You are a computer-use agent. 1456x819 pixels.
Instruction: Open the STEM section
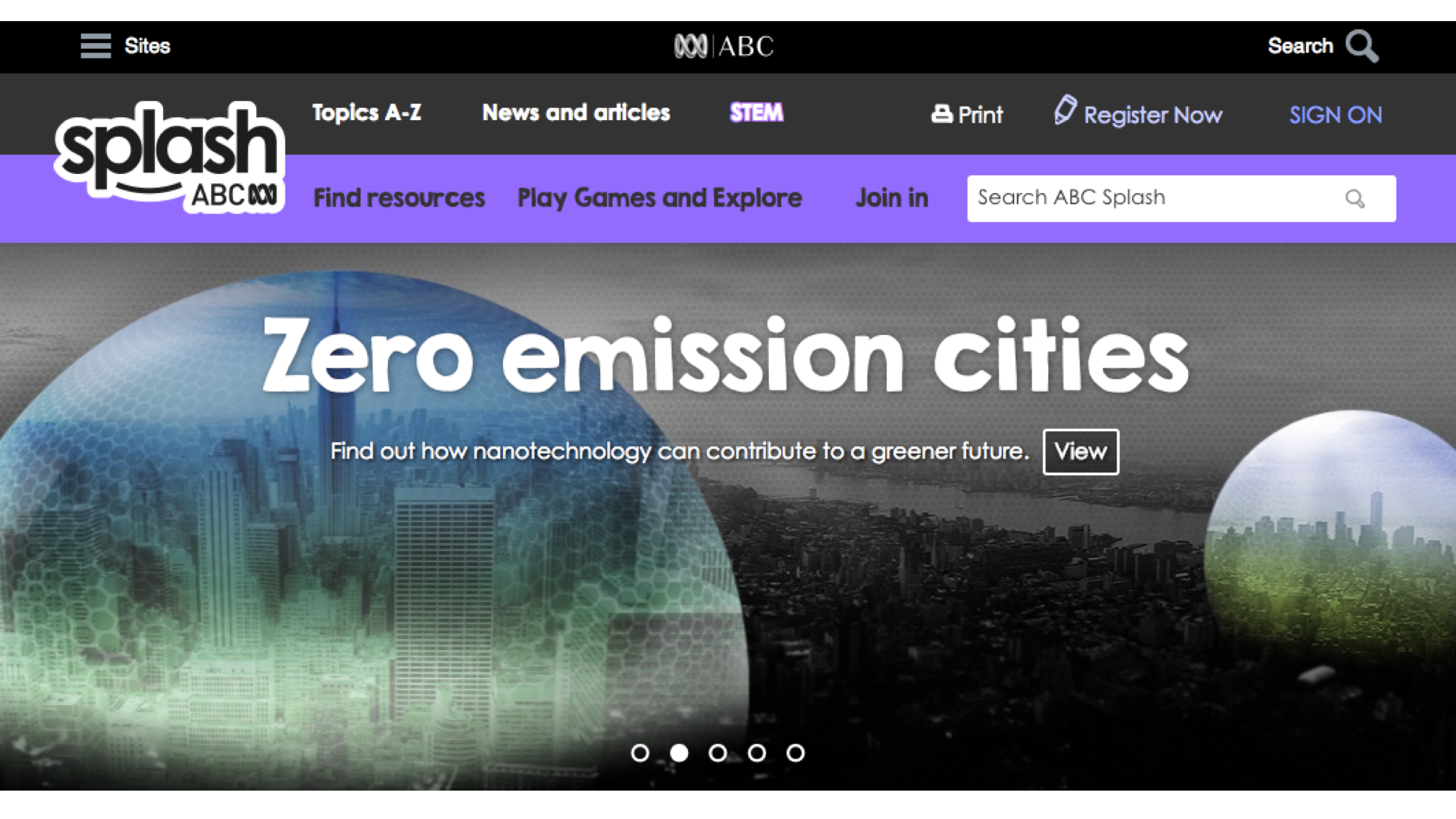(x=756, y=113)
